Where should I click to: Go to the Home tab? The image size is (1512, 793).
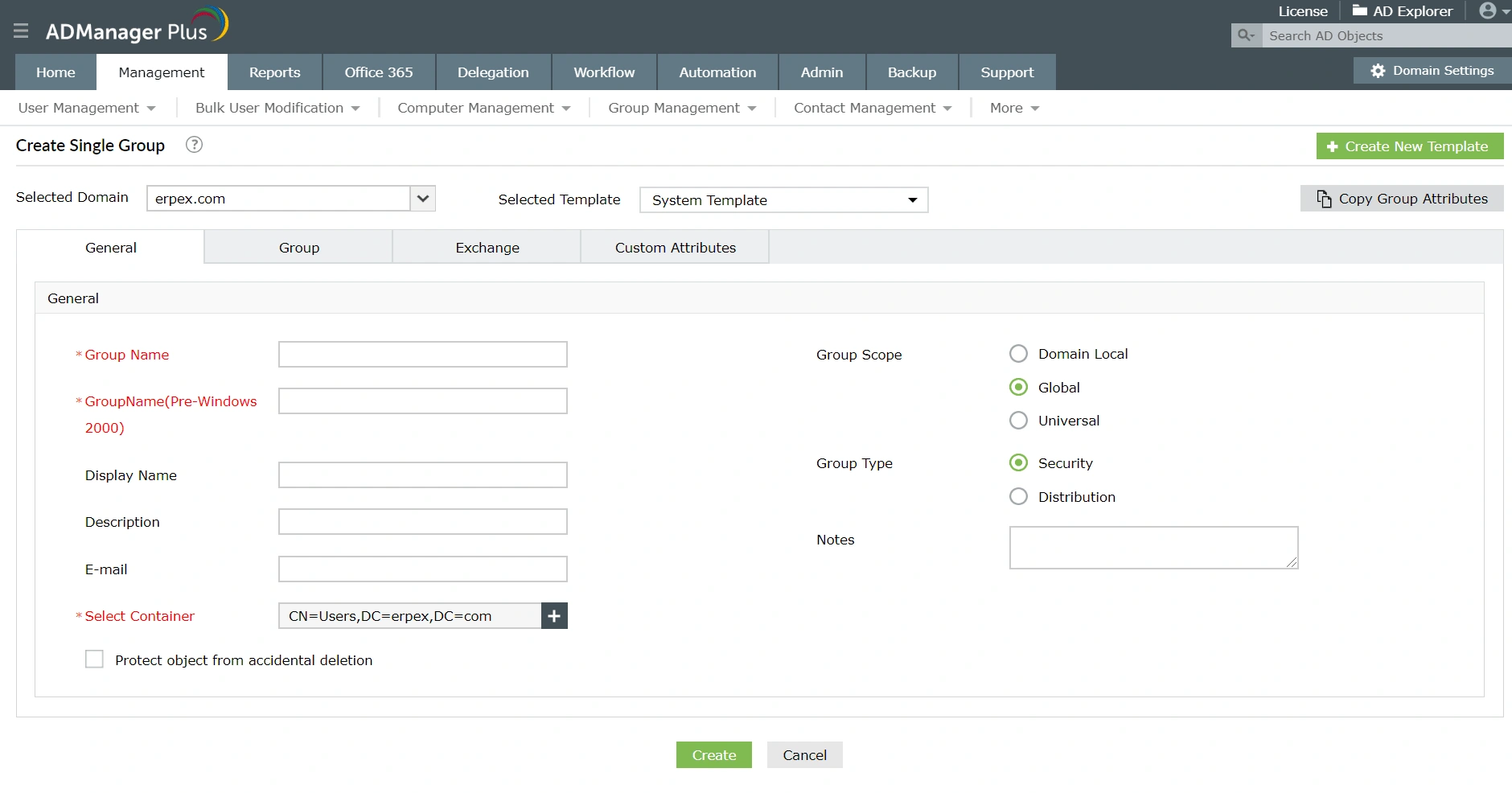coord(55,72)
